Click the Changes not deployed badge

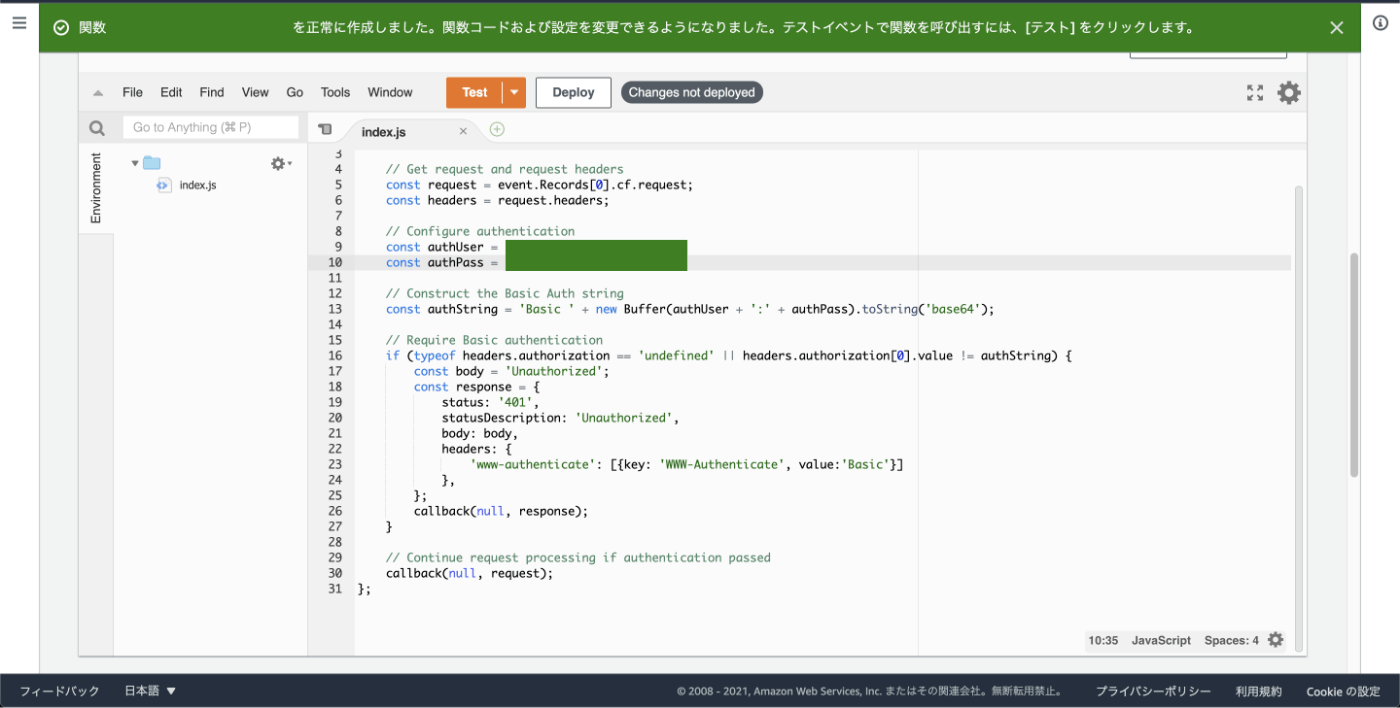(691, 92)
